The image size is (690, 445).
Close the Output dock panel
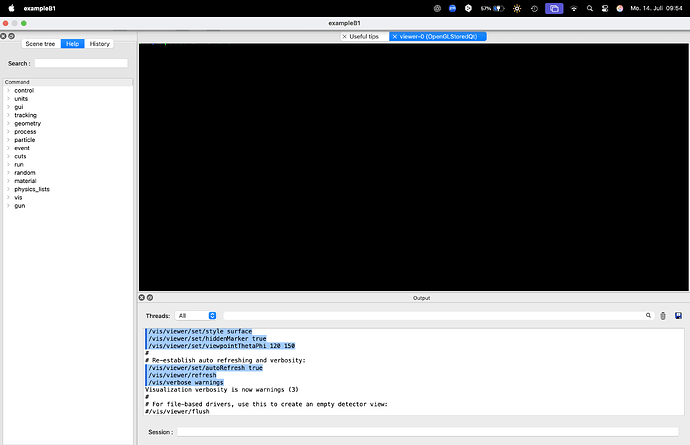coord(142,298)
